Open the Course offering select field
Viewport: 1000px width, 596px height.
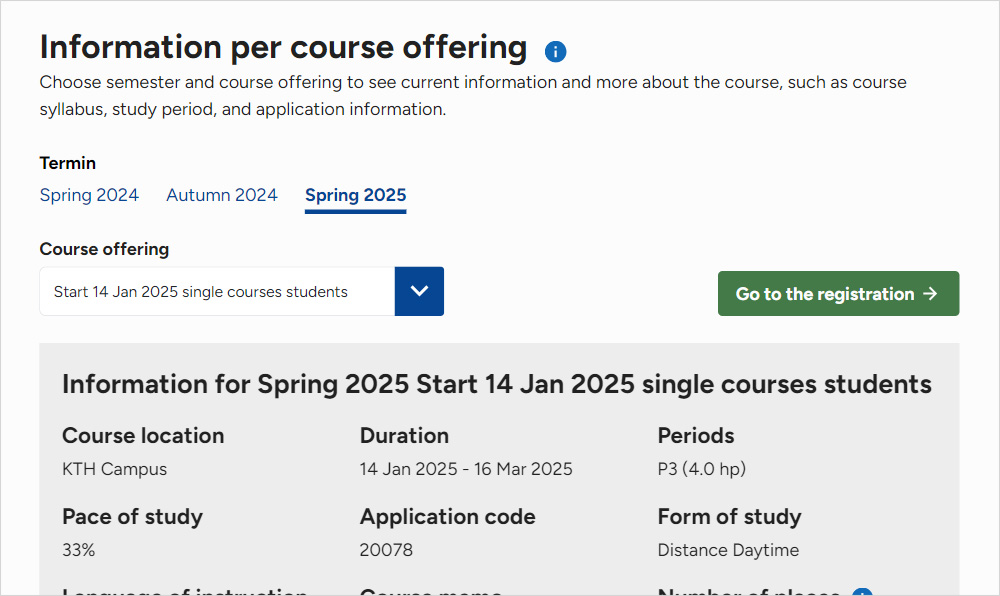click(217, 292)
